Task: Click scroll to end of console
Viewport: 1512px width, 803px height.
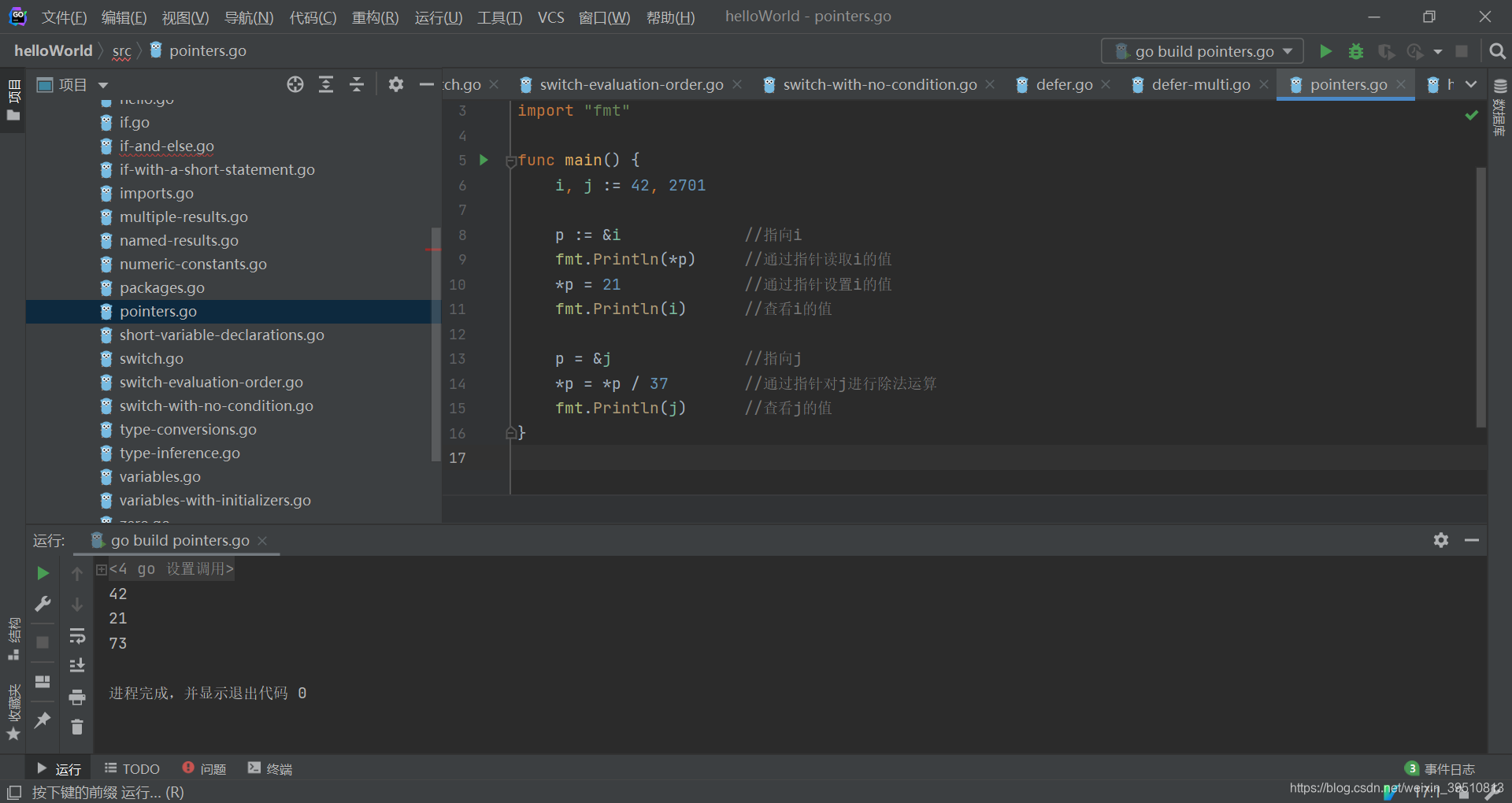Action: (77, 666)
